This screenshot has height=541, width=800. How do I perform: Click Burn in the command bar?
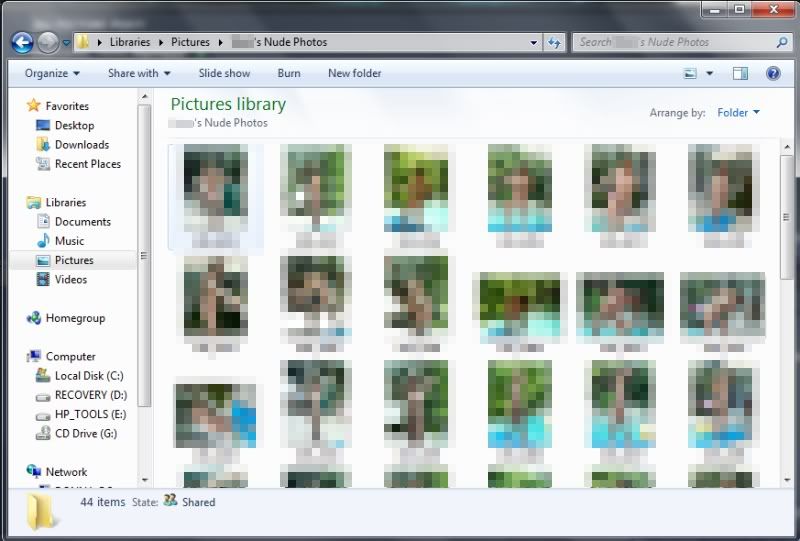(289, 73)
